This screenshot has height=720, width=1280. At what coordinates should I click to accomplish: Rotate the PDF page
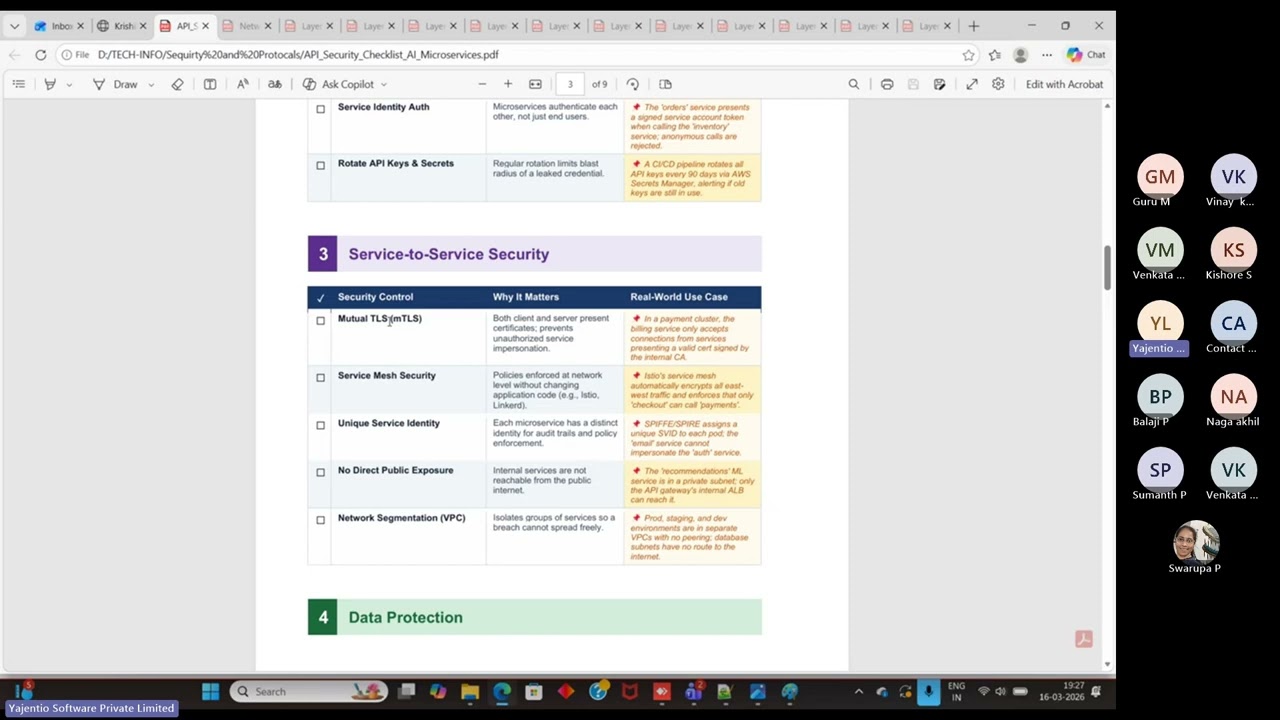click(633, 84)
